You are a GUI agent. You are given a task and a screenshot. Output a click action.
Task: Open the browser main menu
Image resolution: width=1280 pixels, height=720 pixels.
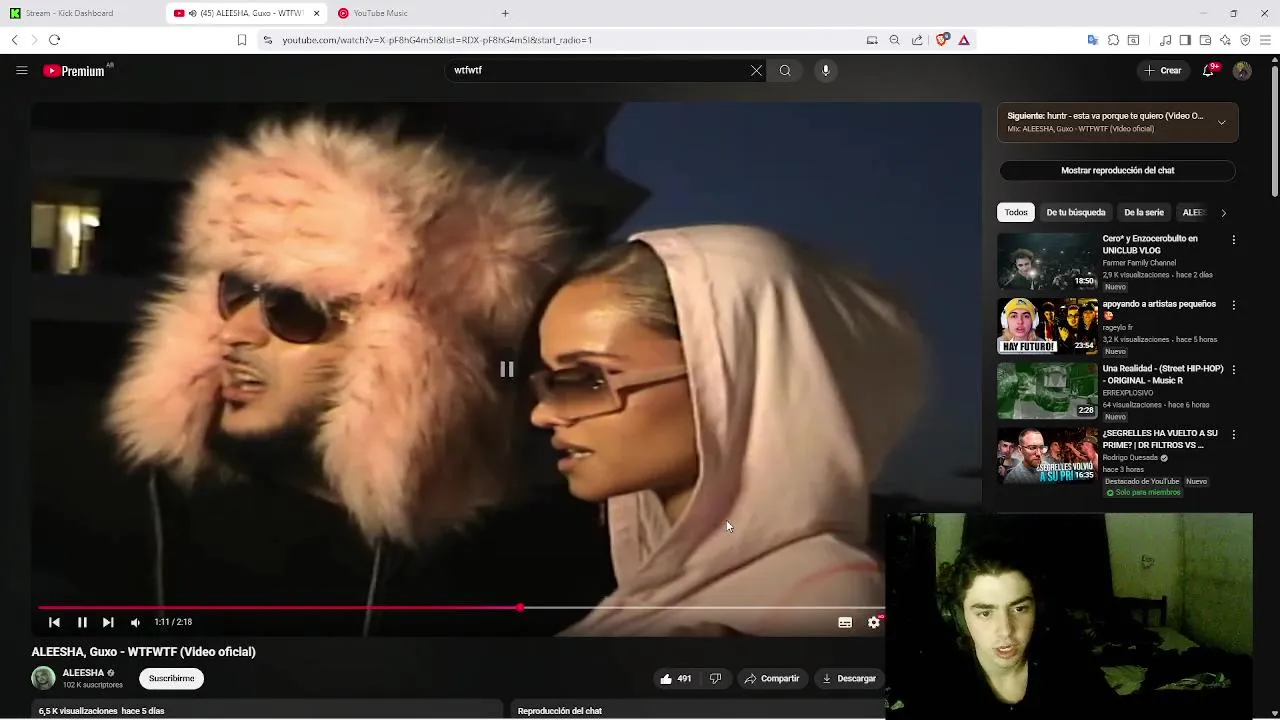pyautogui.click(x=1266, y=40)
